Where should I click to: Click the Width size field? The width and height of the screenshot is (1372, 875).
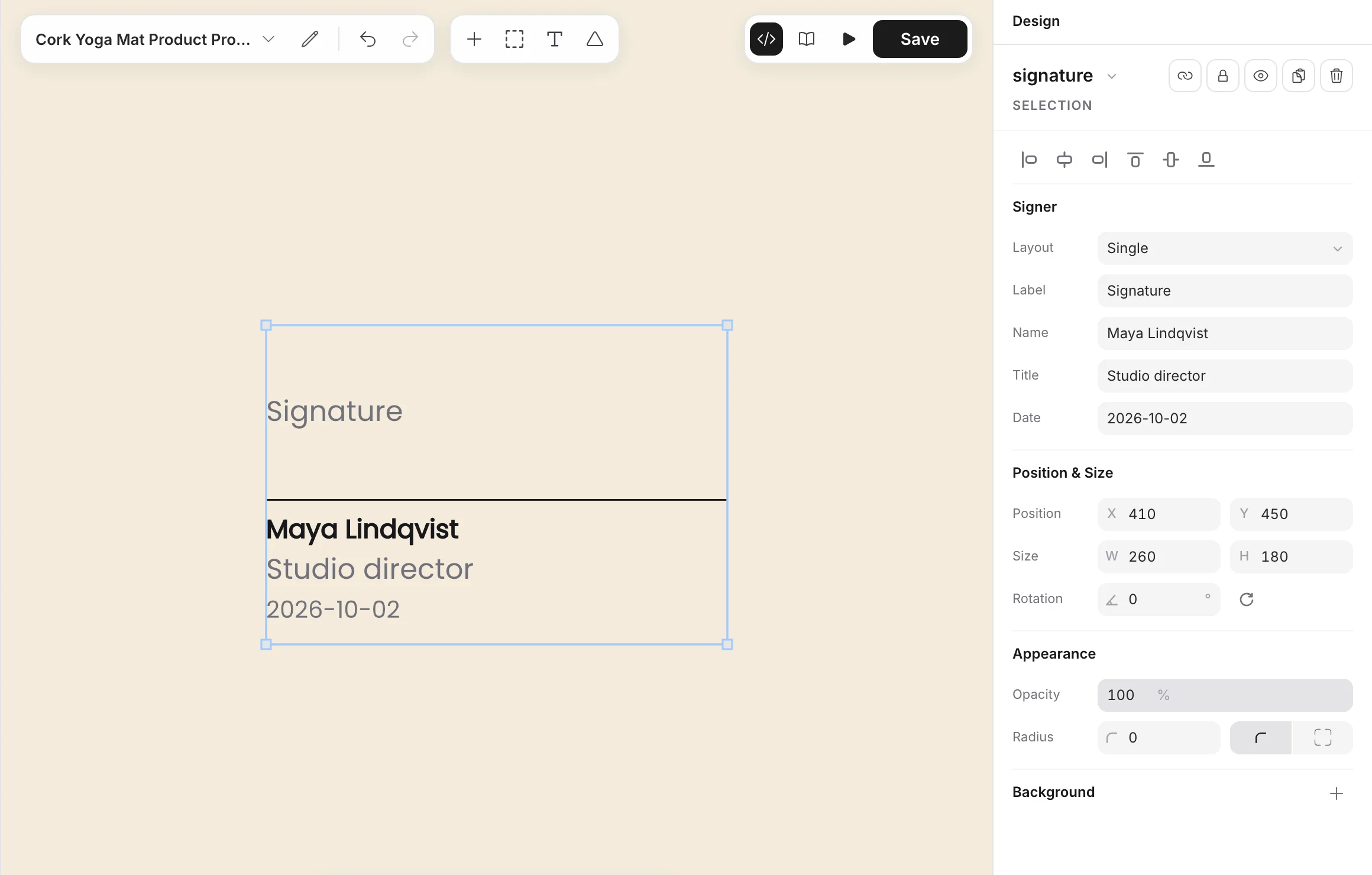[1159, 557]
